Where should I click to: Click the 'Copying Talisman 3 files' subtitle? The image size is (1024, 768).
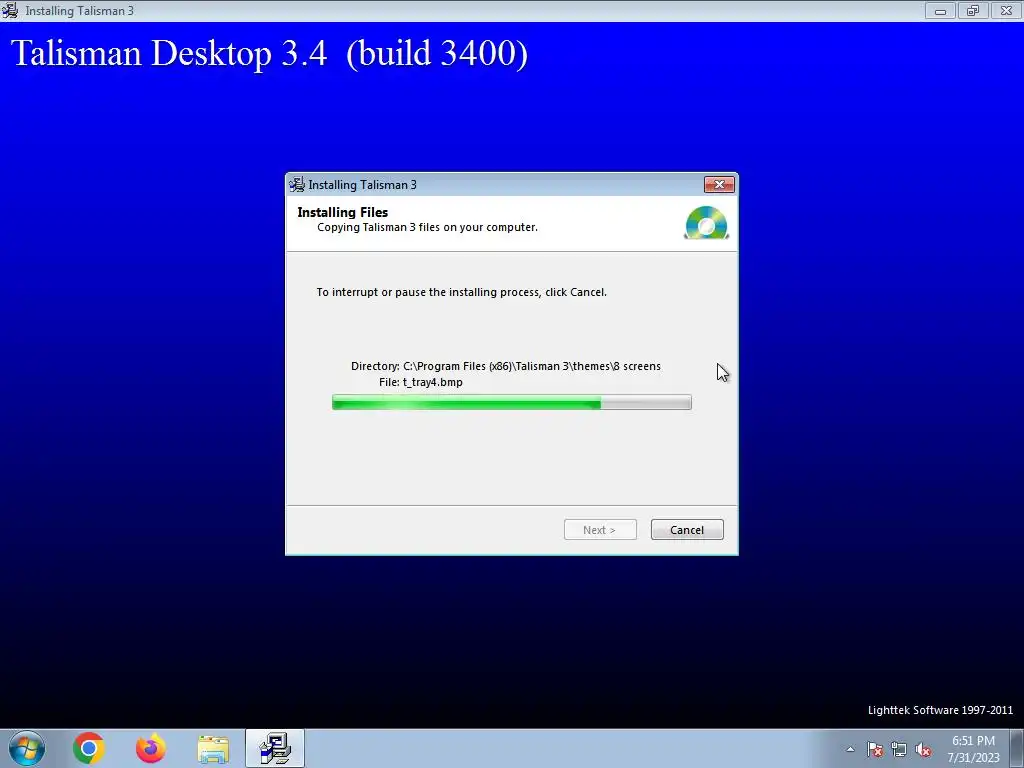pos(427,227)
